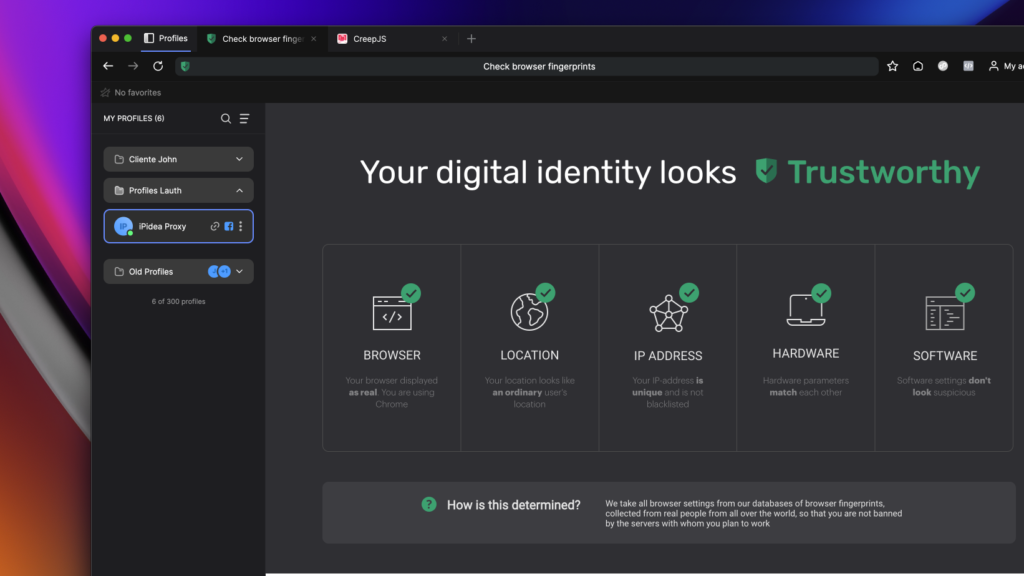Open the profile list filter menu icon

point(244,119)
